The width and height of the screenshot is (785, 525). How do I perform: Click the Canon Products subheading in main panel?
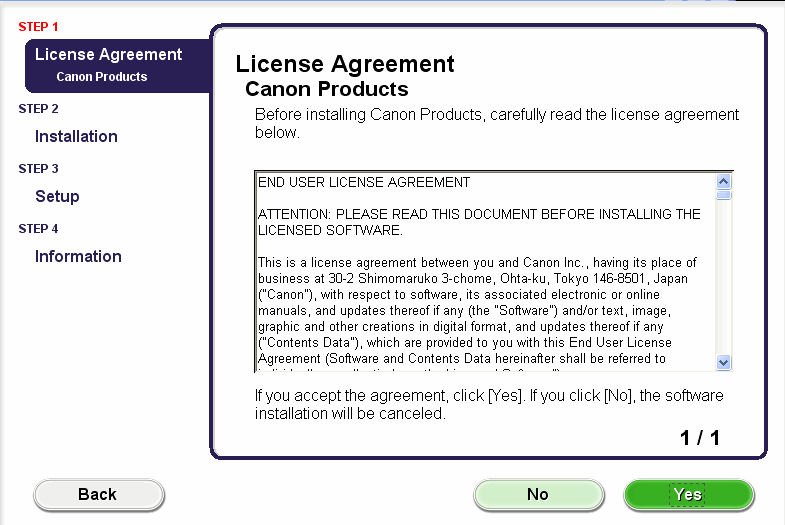pyautogui.click(x=327, y=89)
